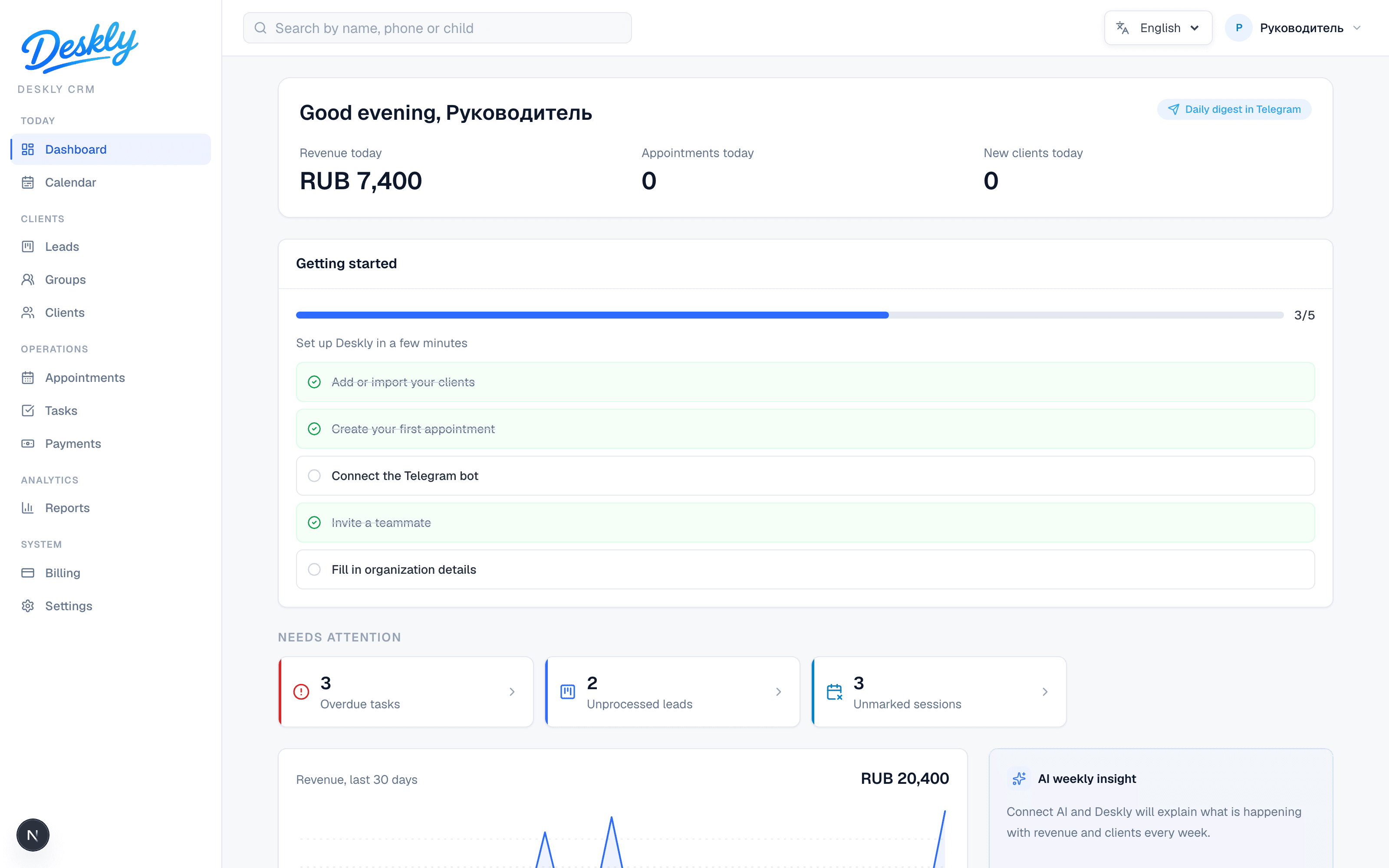Click the Reports bar chart icon
The width and height of the screenshot is (1389, 868).
point(27,507)
